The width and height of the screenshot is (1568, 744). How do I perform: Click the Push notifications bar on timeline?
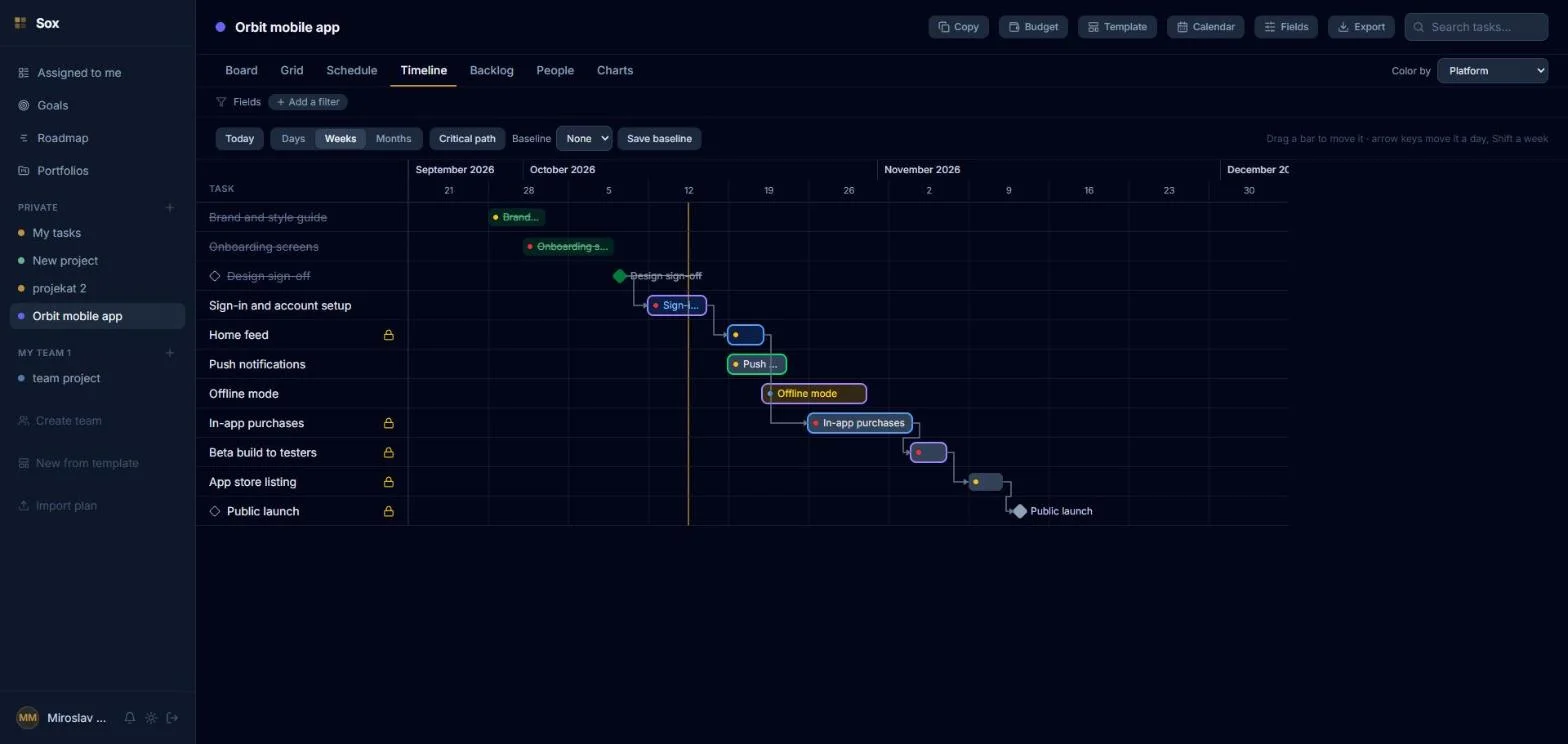757,364
